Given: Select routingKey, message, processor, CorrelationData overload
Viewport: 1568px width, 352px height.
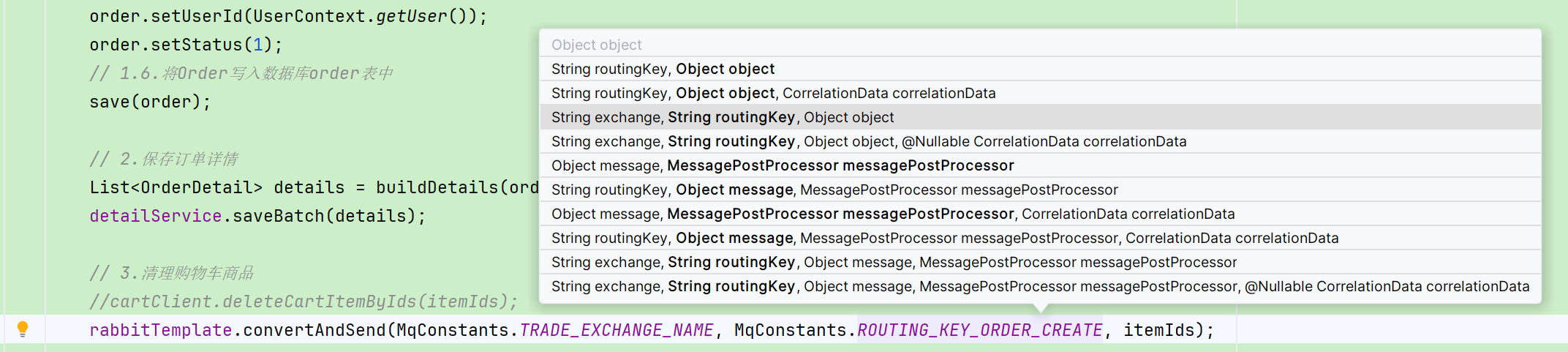Looking at the screenshot, I should coord(1040,238).
